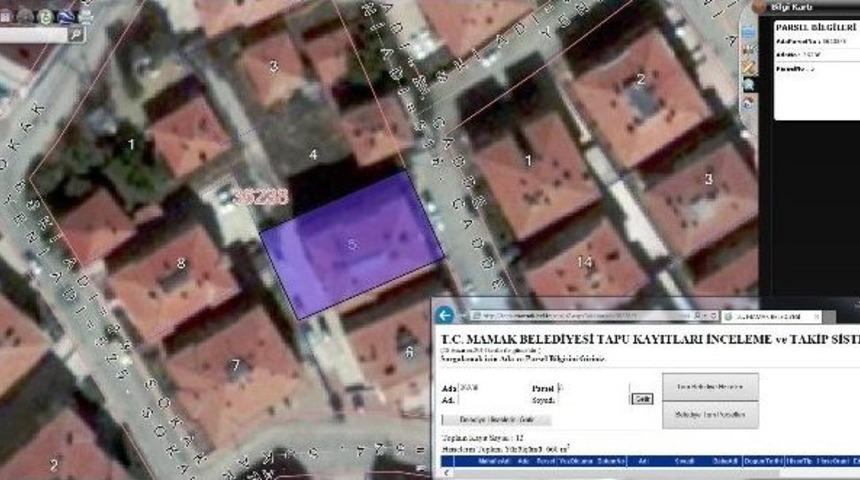
Task: Click the upper large gray button beside Getir
Action: tap(710, 387)
